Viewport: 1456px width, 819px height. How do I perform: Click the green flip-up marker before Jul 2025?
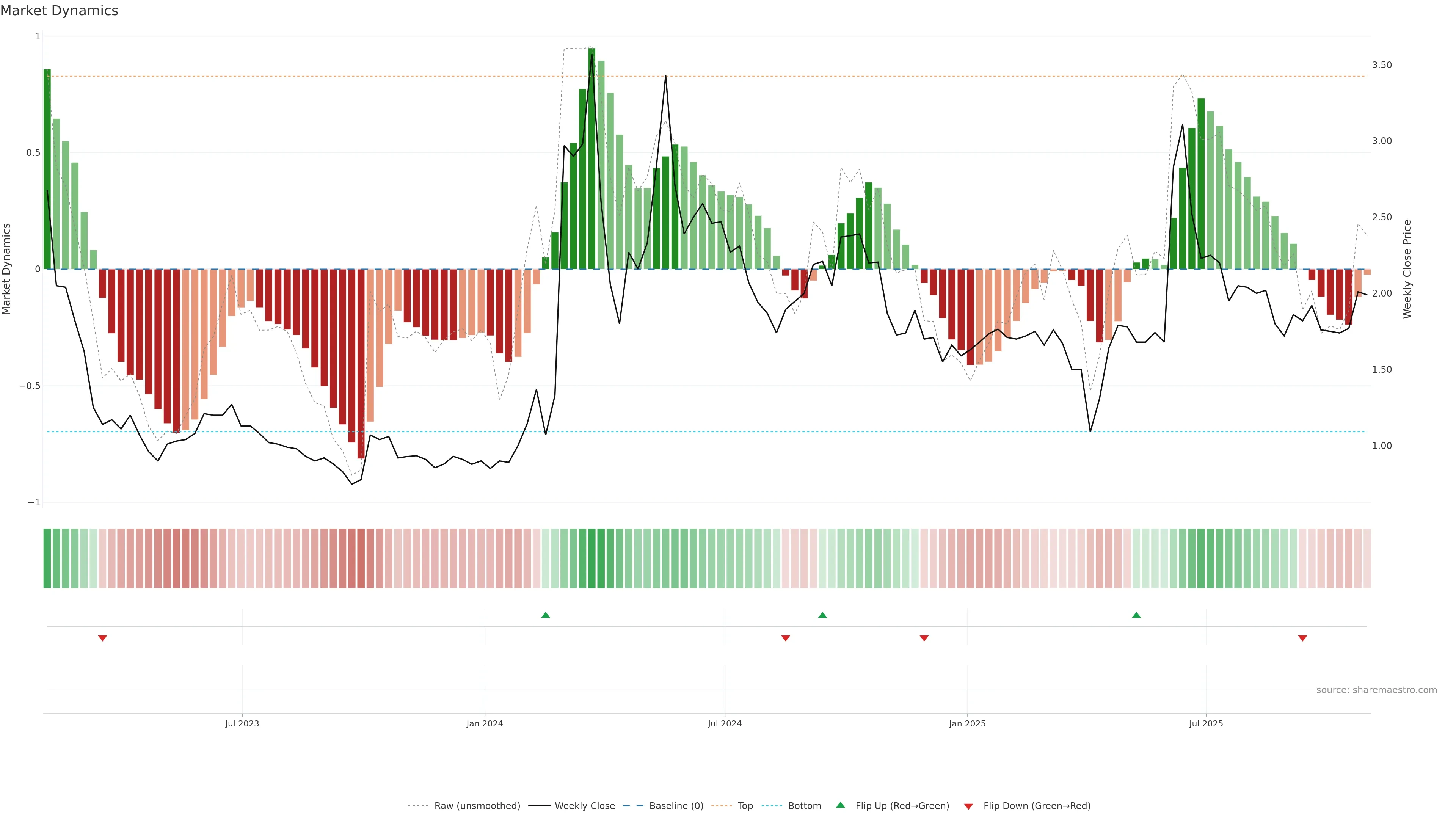click(1136, 615)
